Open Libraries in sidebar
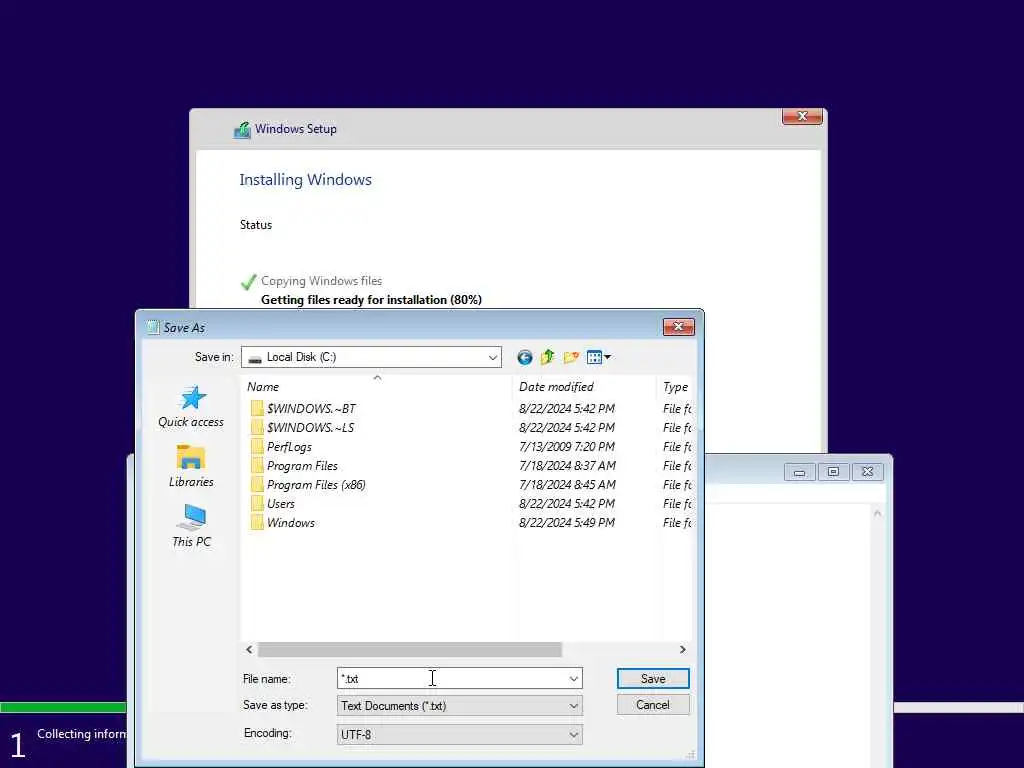The height and width of the screenshot is (768, 1024). (191, 466)
